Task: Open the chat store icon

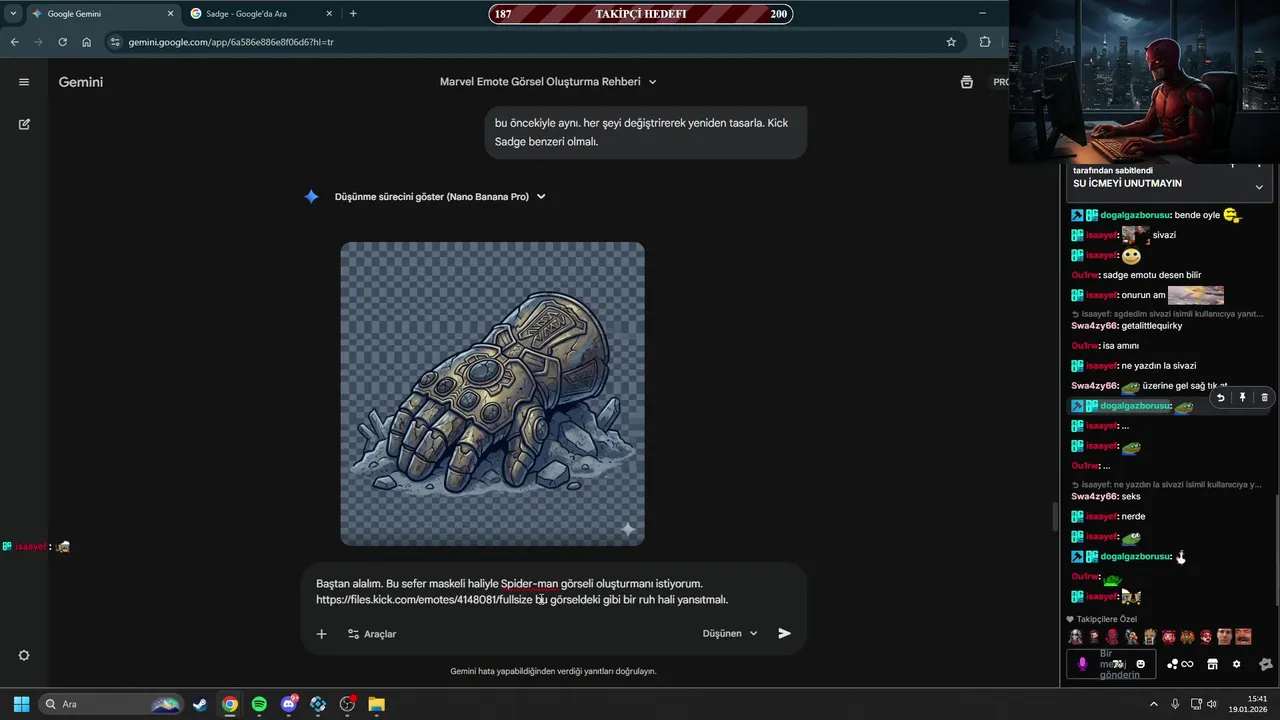Action: pos(1212,664)
